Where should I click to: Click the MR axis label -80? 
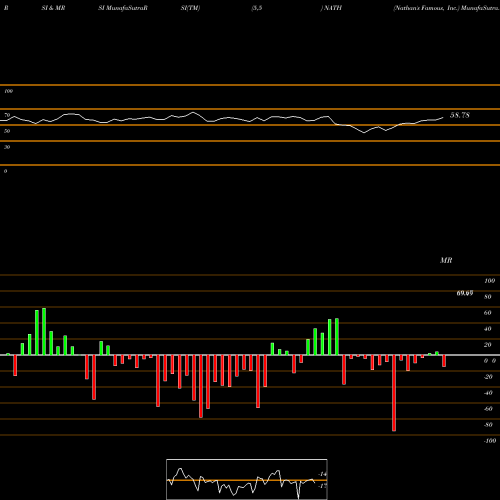(x=488, y=425)
